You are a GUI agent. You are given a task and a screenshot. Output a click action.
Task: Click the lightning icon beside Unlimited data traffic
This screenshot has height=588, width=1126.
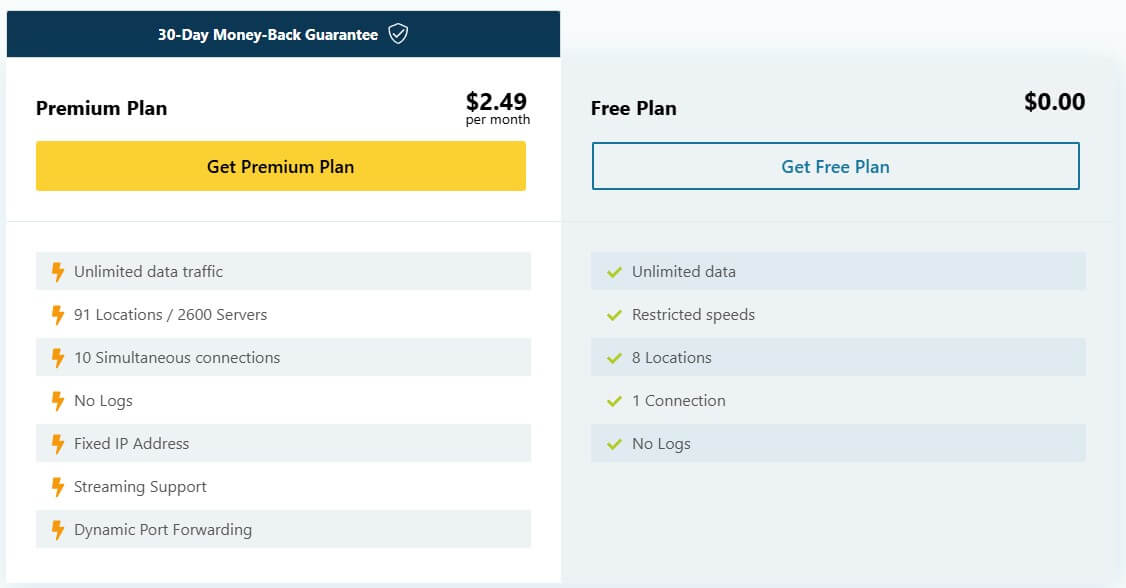tap(57, 271)
